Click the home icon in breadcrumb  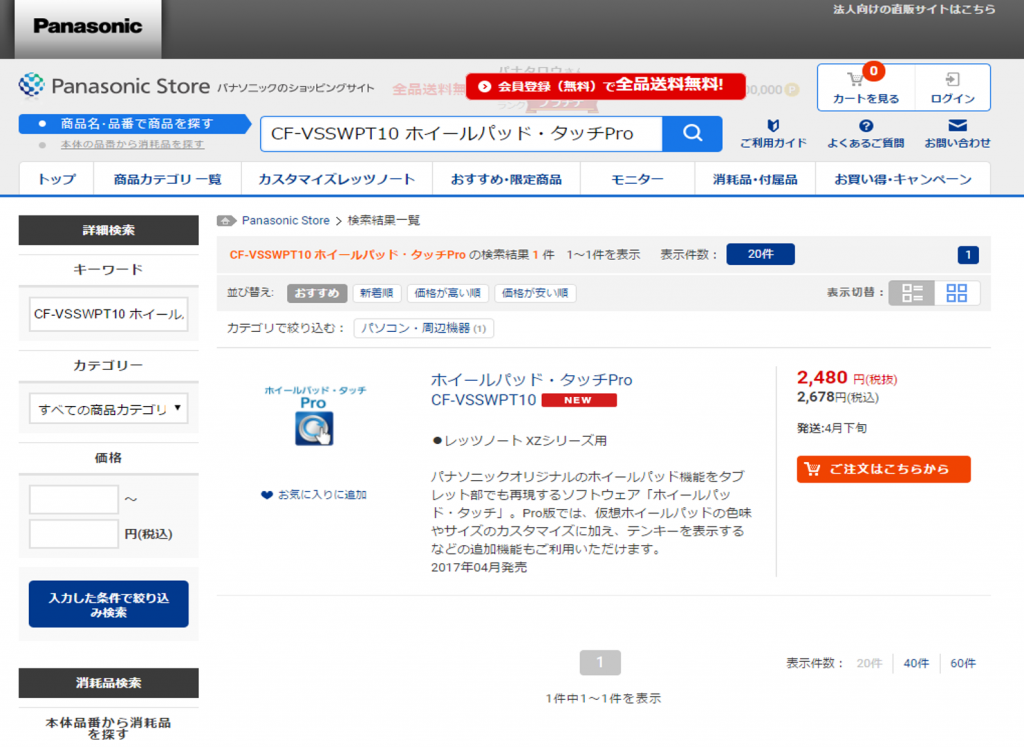pyautogui.click(x=227, y=220)
